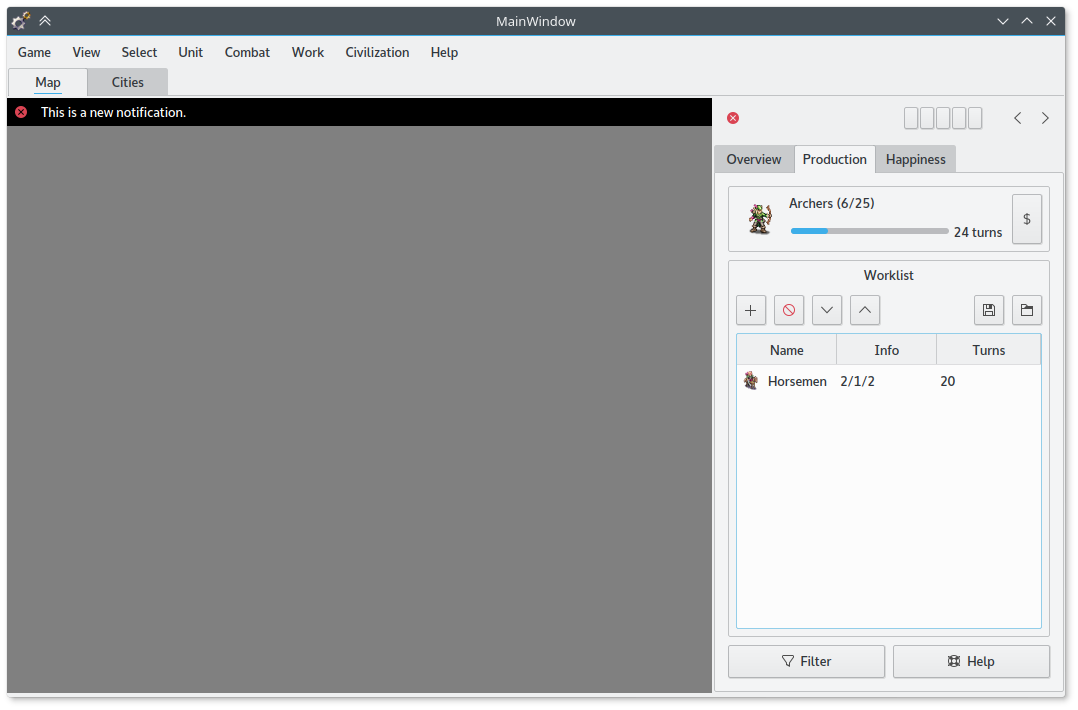
Task: Maximize the MainWindow using title bar button
Action: [x=1027, y=21]
